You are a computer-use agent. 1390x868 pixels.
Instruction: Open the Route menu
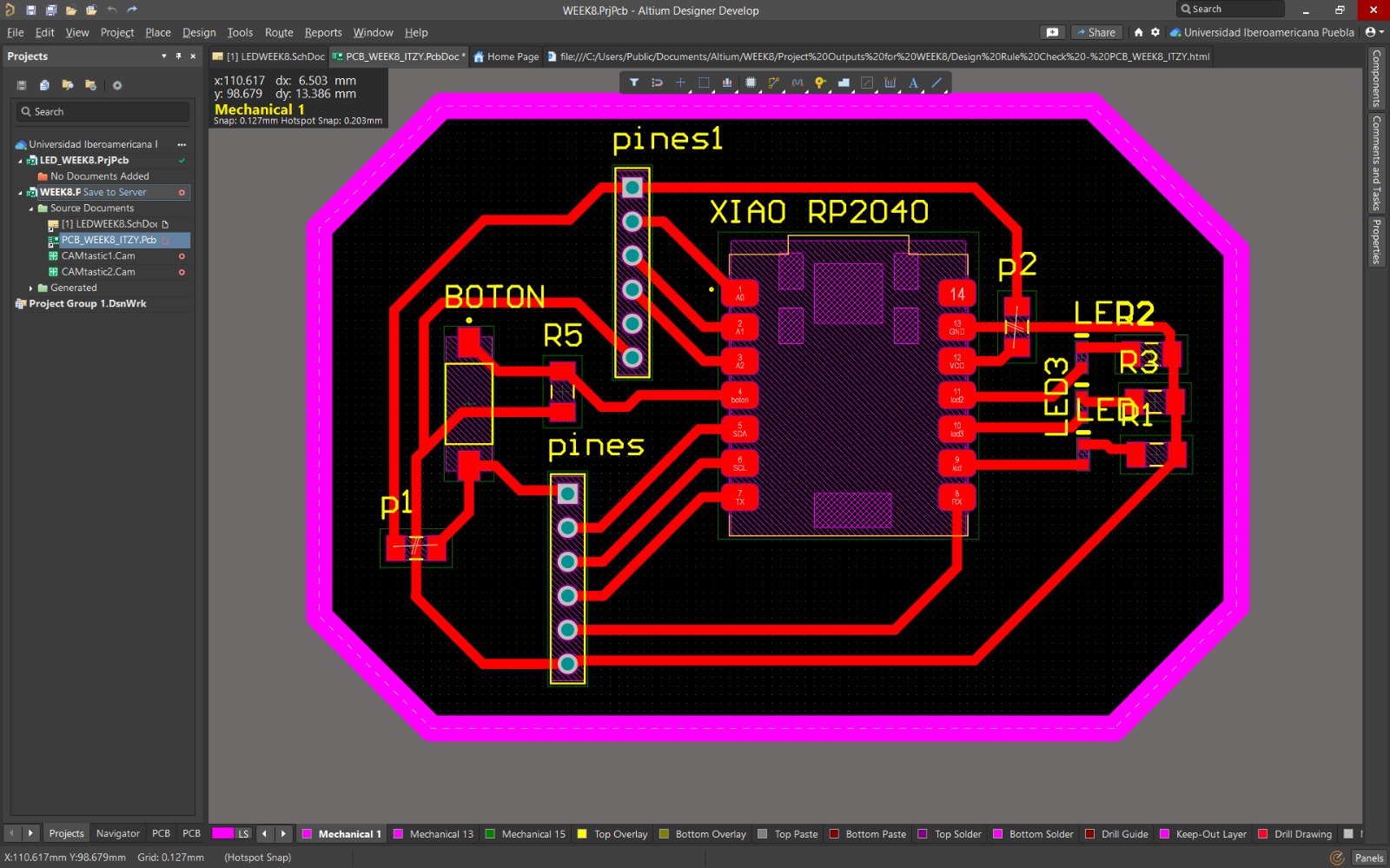(279, 33)
